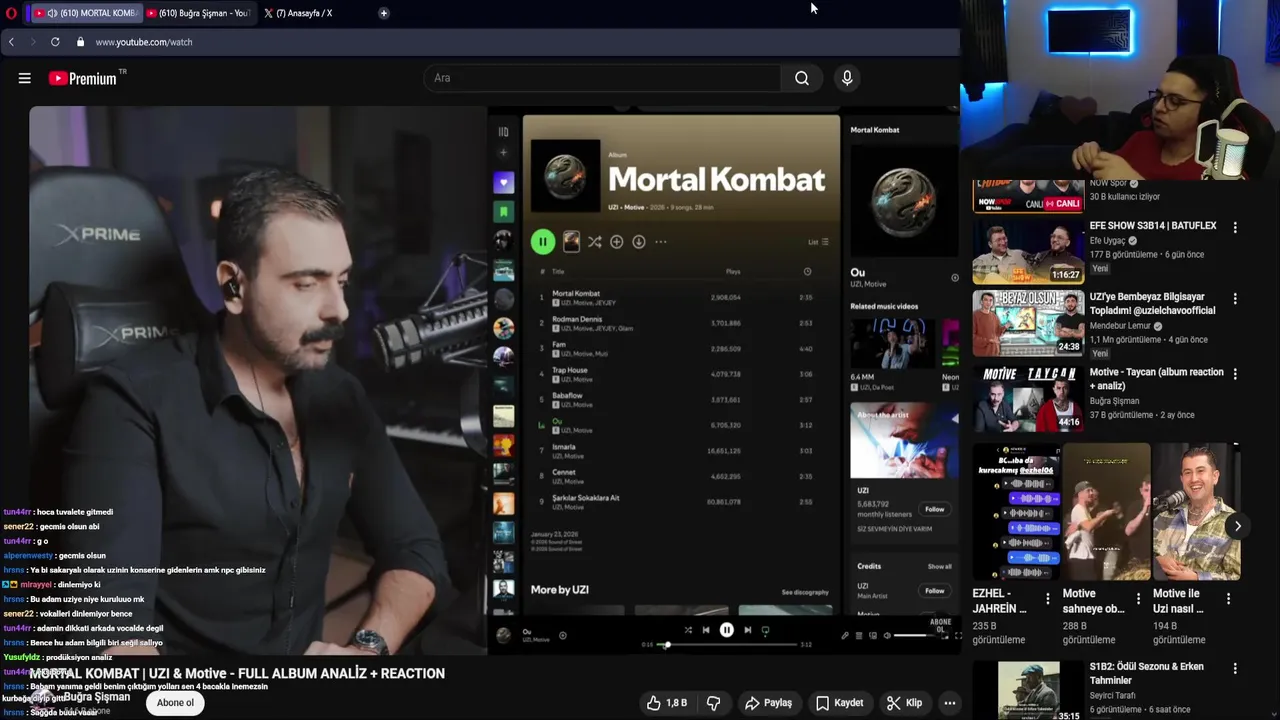Open the UZI'ye Bembeyaz Bilgisayar Topladım title
This screenshot has width=1280, height=720.
(x=1153, y=304)
